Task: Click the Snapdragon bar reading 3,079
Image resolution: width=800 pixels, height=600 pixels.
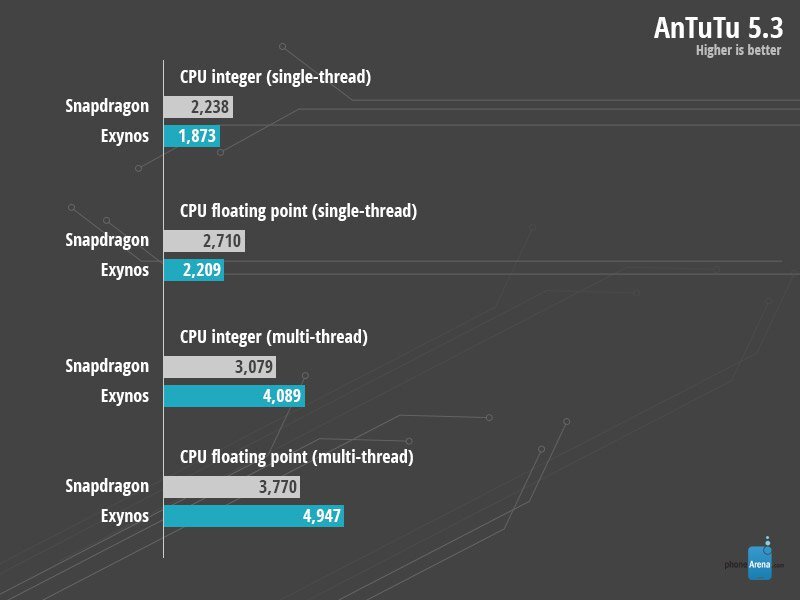Action: pos(219,367)
